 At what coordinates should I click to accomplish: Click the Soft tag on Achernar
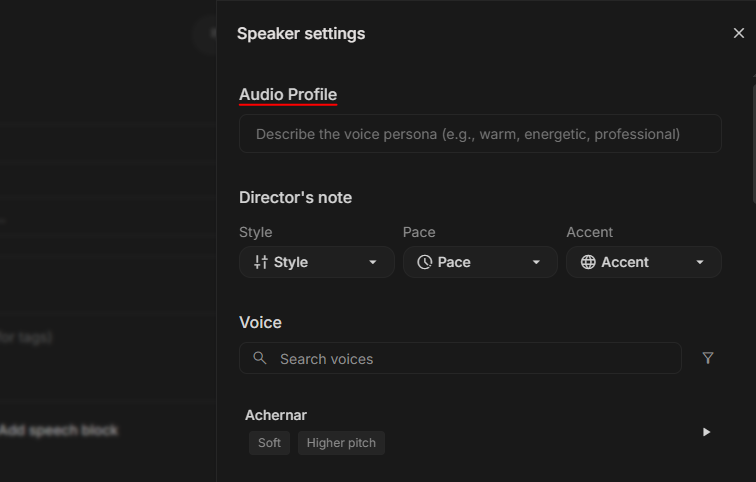pyautogui.click(x=269, y=443)
